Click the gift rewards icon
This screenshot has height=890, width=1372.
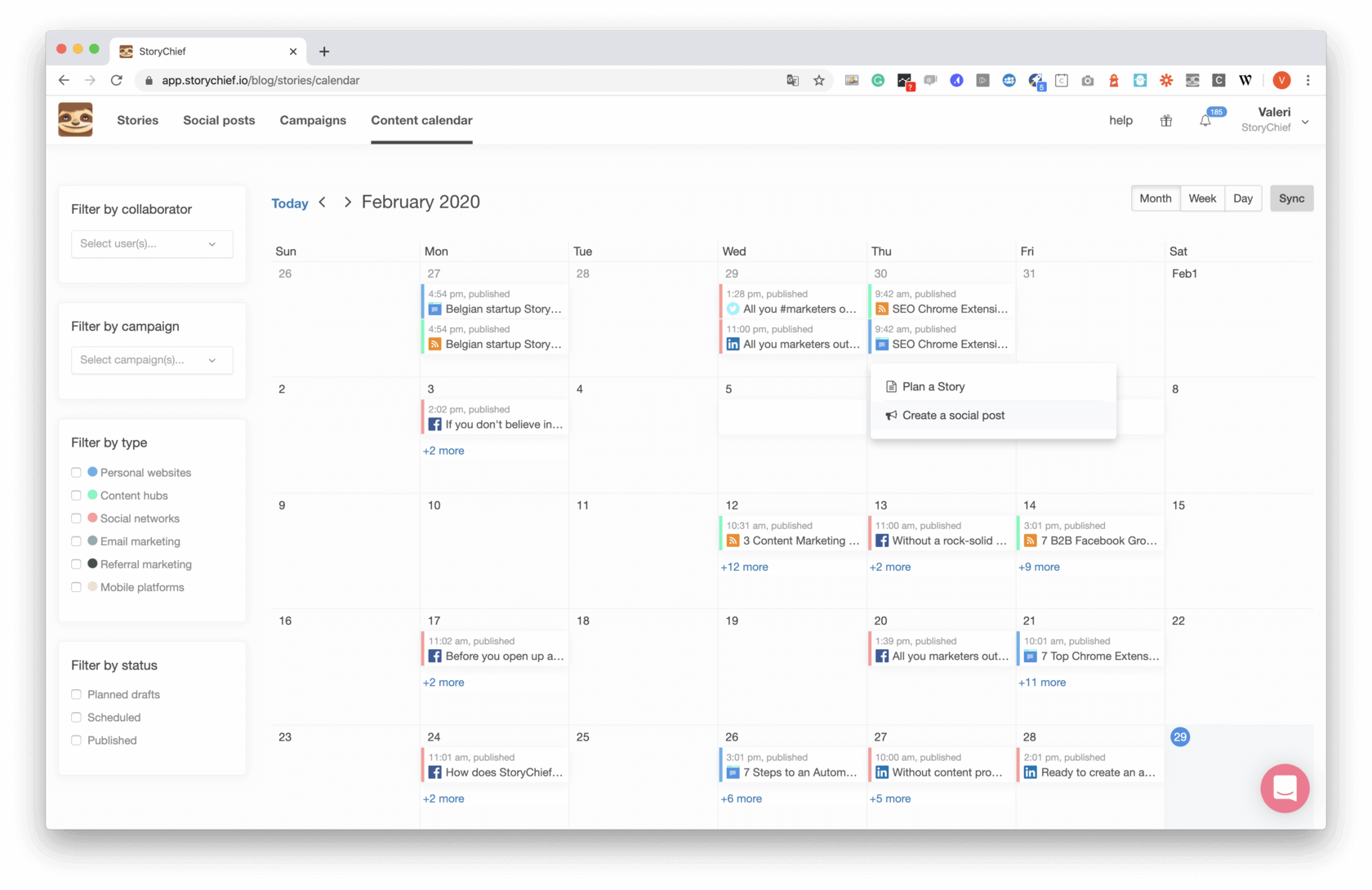tap(1165, 120)
